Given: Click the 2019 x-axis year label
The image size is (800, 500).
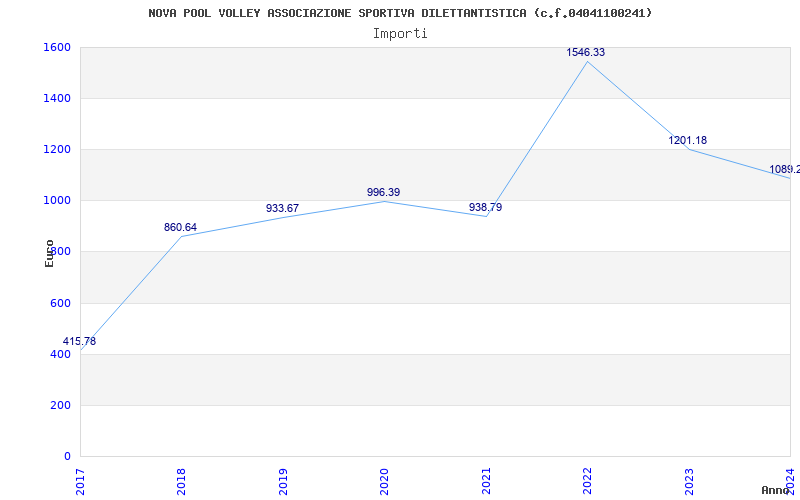Looking at the screenshot, I should point(283,482).
